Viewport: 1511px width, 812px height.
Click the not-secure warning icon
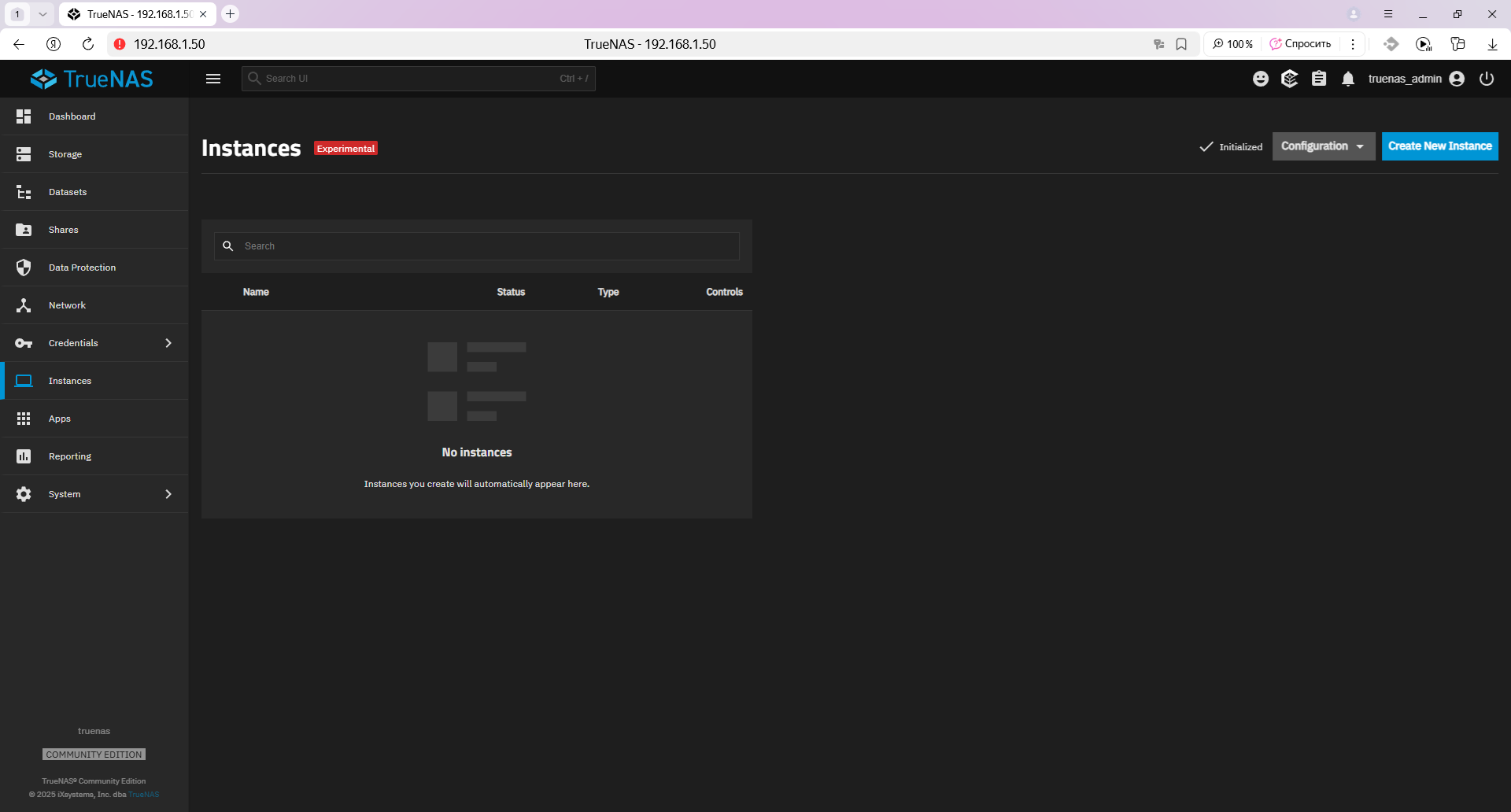click(x=120, y=44)
